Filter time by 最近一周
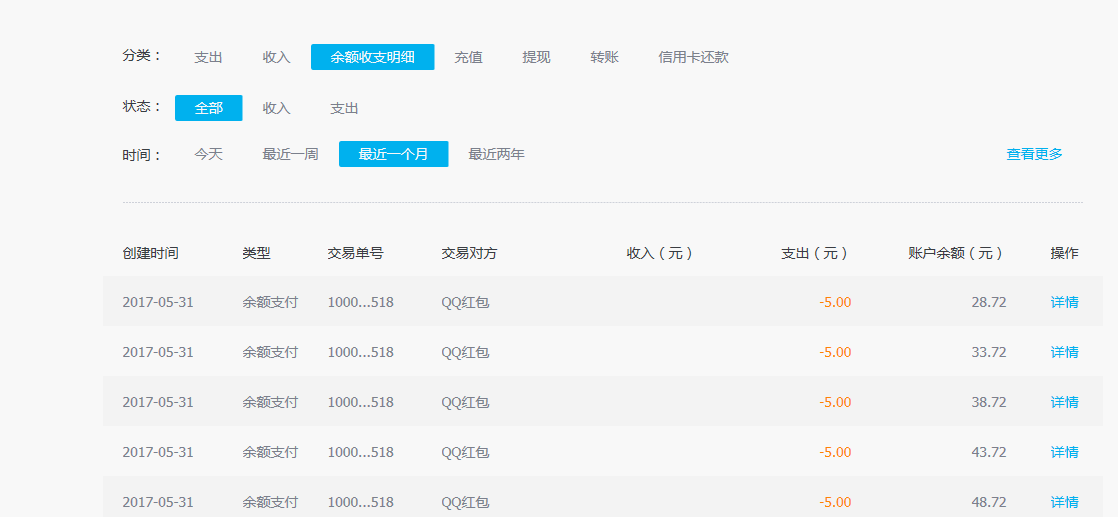This screenshot has width=1118, height=517. click(x=290, y=154)
